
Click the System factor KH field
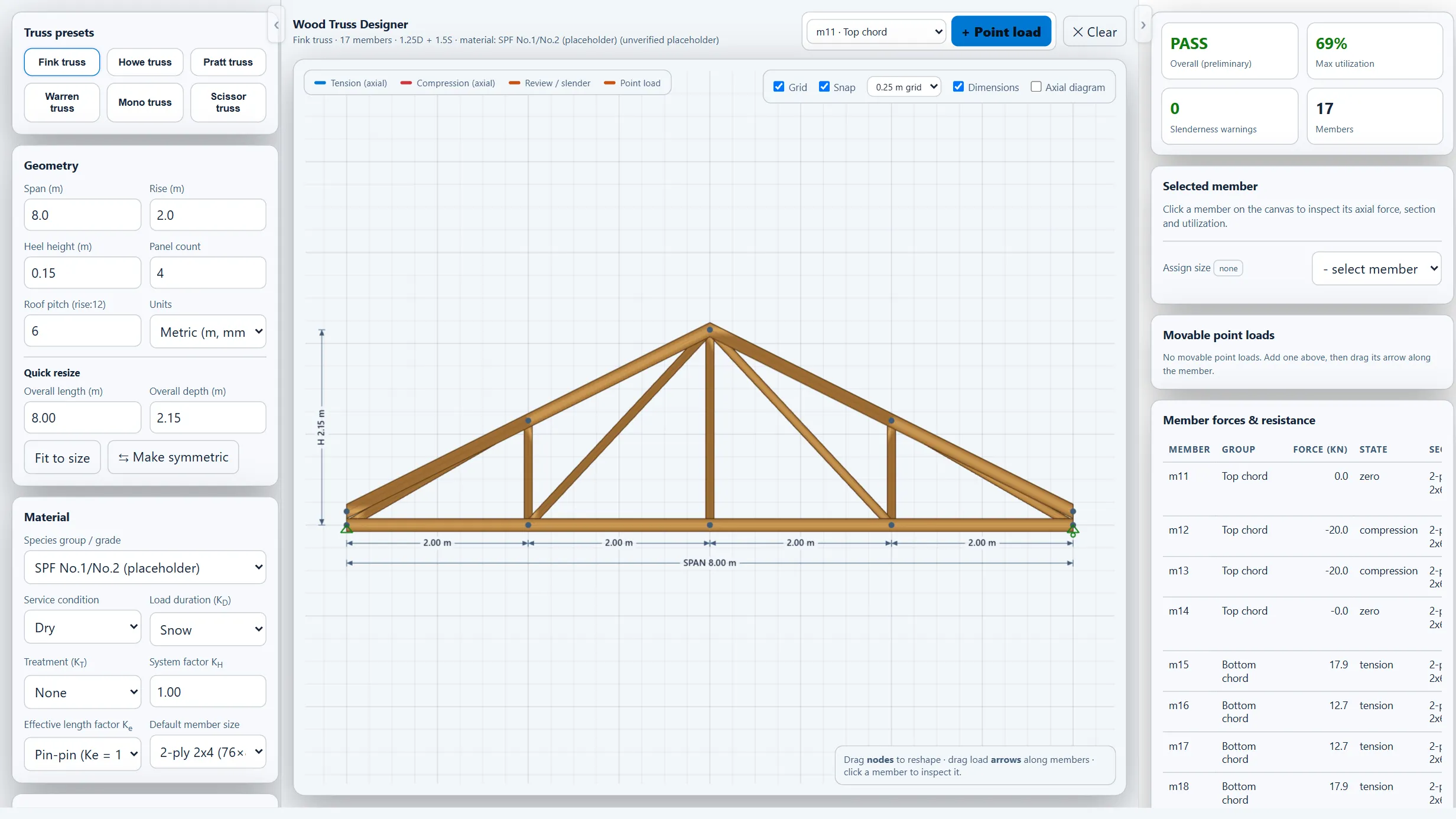208,692
